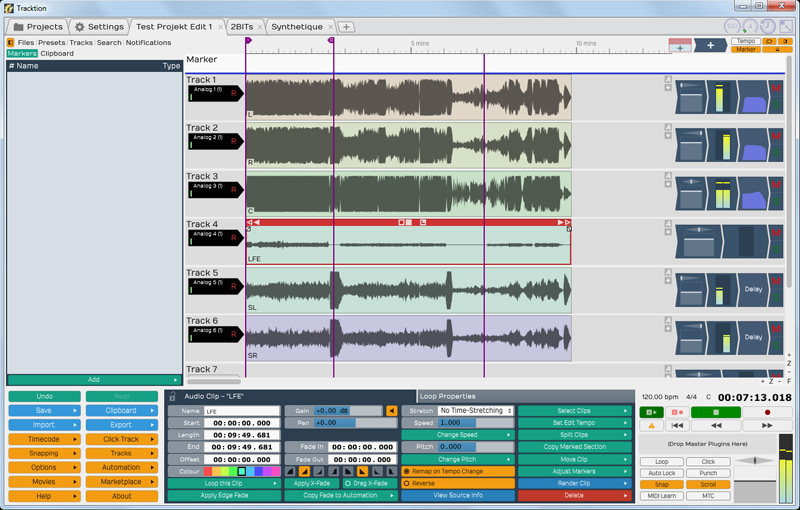Image resolution: width=800 pixels, height=510 pixels.
Task: Expand the Export menu button
Action: click(122, 424)
